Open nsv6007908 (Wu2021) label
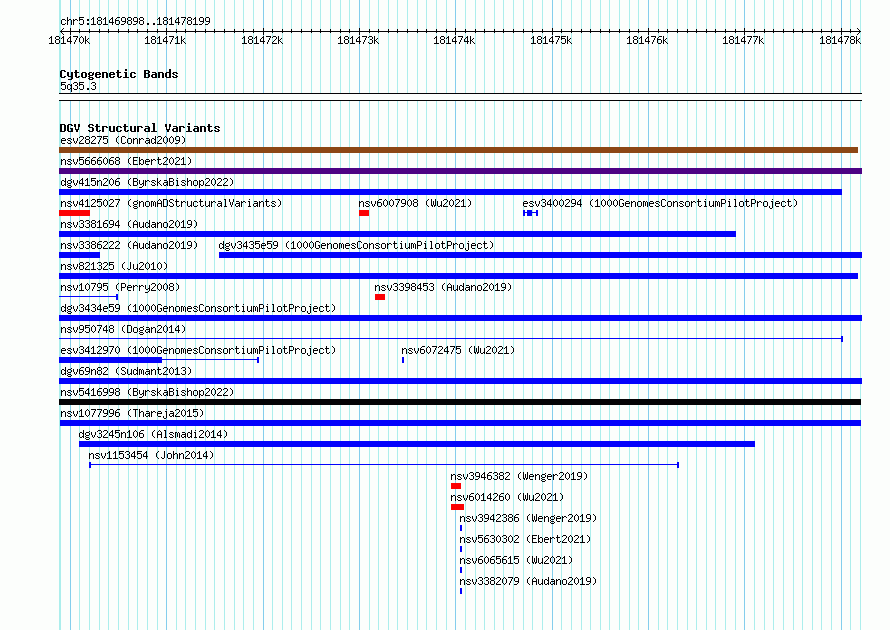The width and height of the screenshot is (890, 630). [x=415, y=203]
